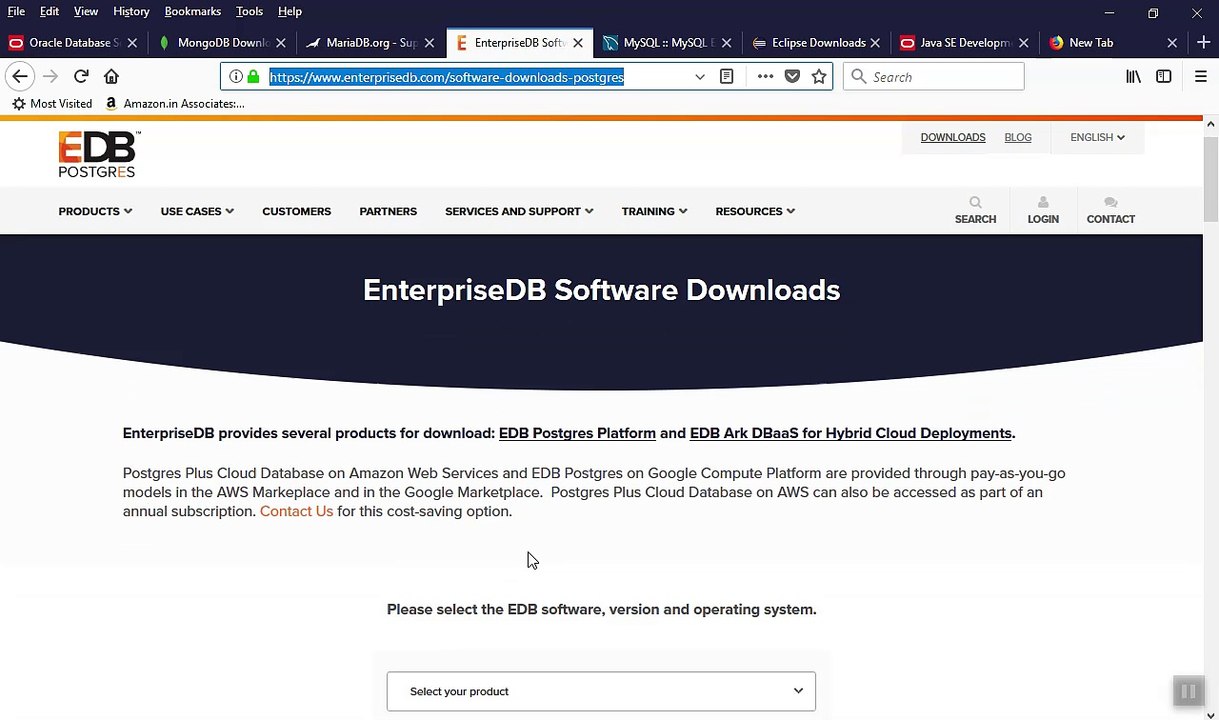This screenshot has width=1219, height=720.
Task: Click the page vertical scrollbar thumb
Action: coord(1211,177)
